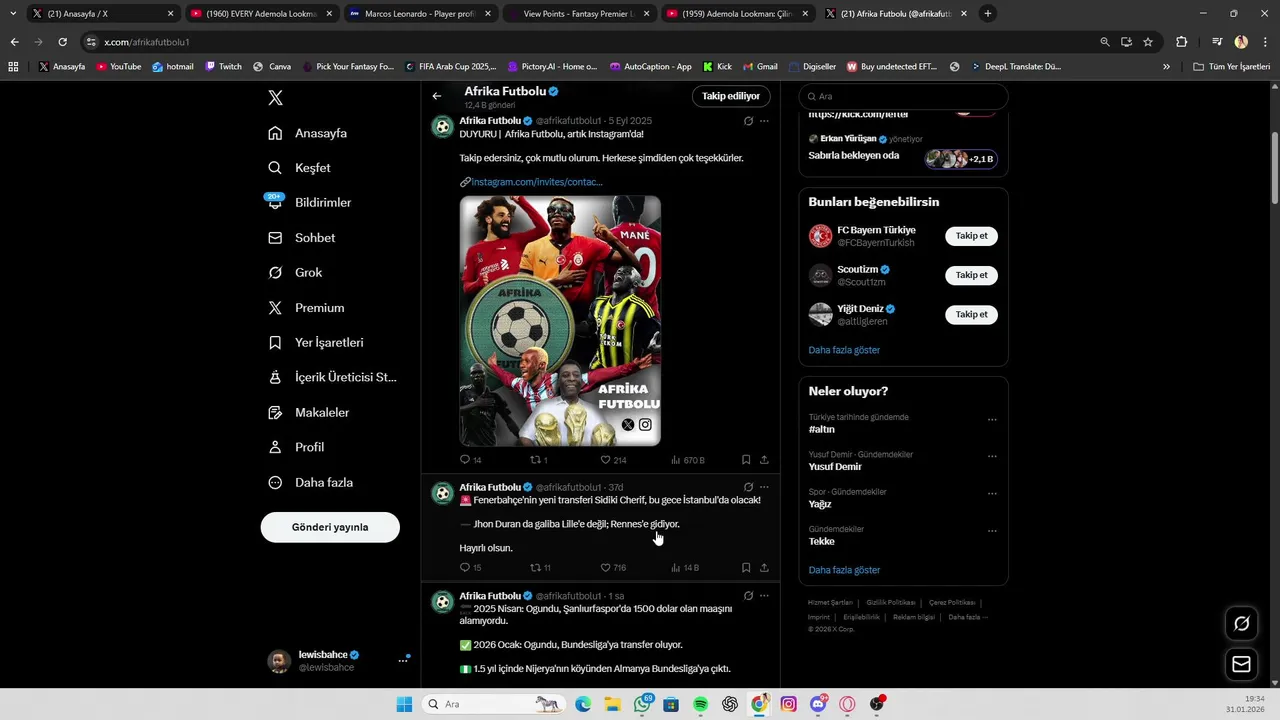The image size is (1280, 720).
Task: Open Twitch bookmark in bookmarks bar
Action: [x=224, y=66]
